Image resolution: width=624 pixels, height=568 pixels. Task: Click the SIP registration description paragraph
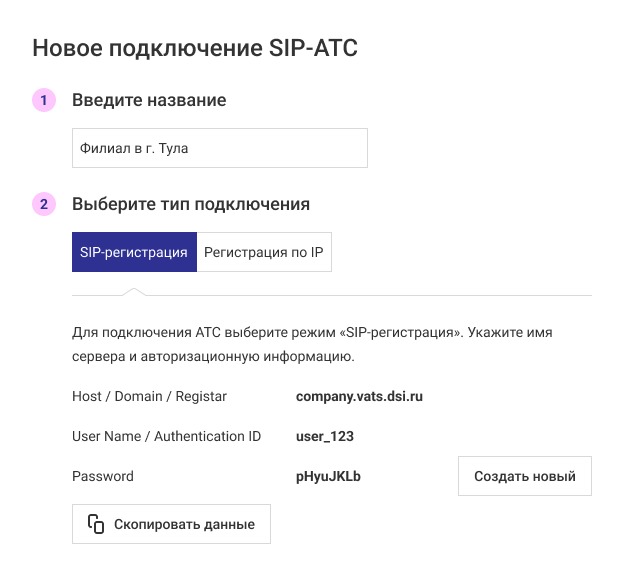pyautogui.click(x=312, y=343)
